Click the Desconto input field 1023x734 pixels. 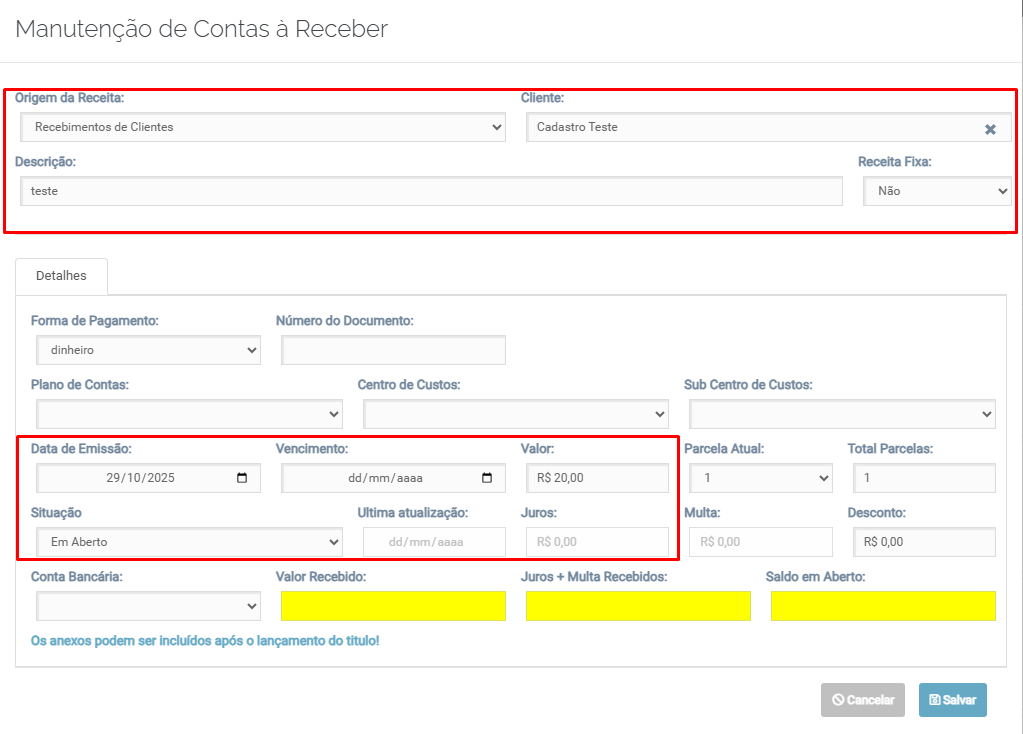tap(923, 542)
